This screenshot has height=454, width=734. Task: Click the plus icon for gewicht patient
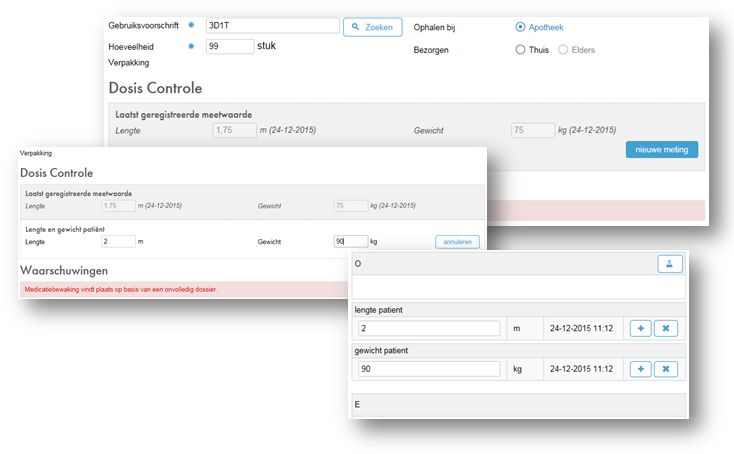640,369
